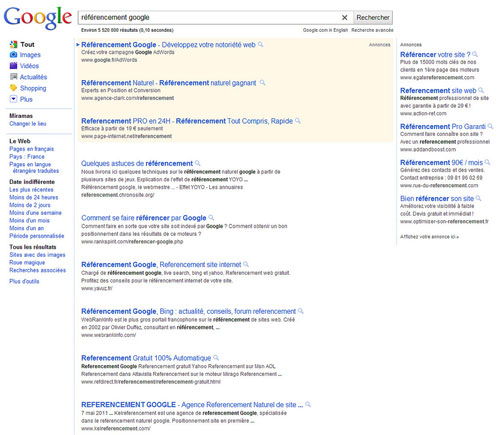The height and width of the screenshot is (435, 500).
Task: Open the Shopping tag icon
Action: (13, 88)
